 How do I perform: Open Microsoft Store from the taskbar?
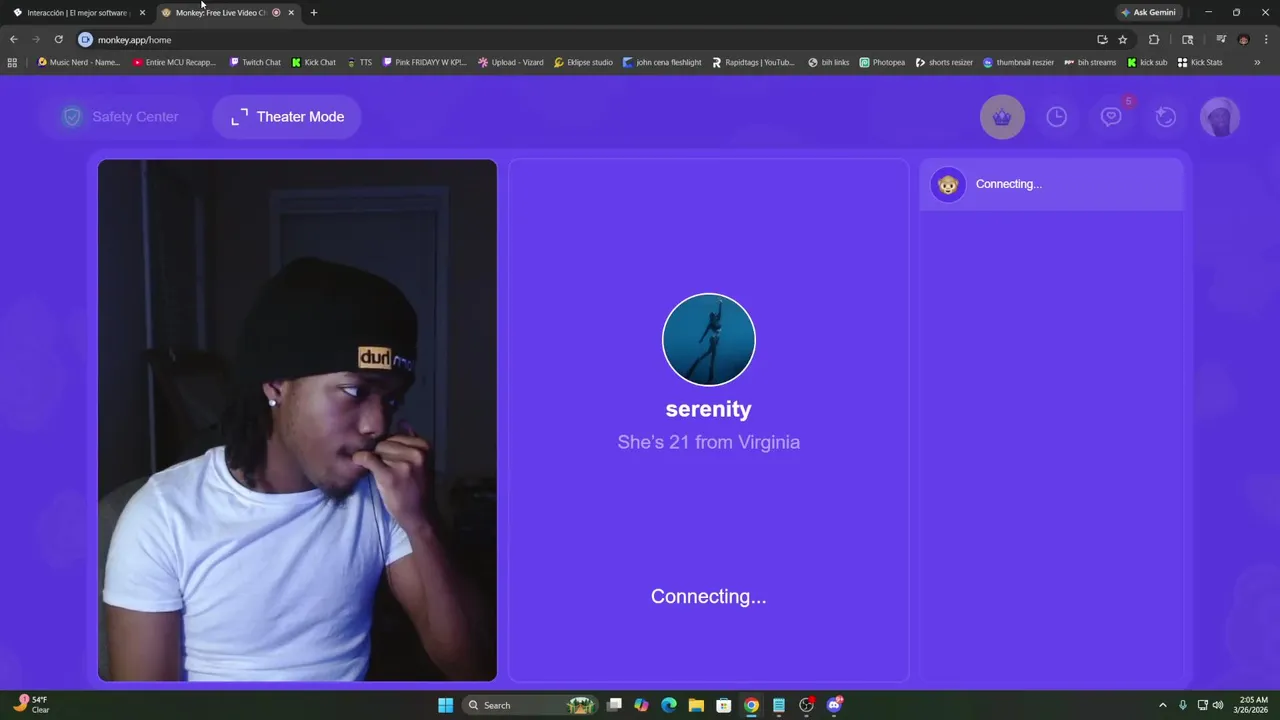click(x=724, y=705)
